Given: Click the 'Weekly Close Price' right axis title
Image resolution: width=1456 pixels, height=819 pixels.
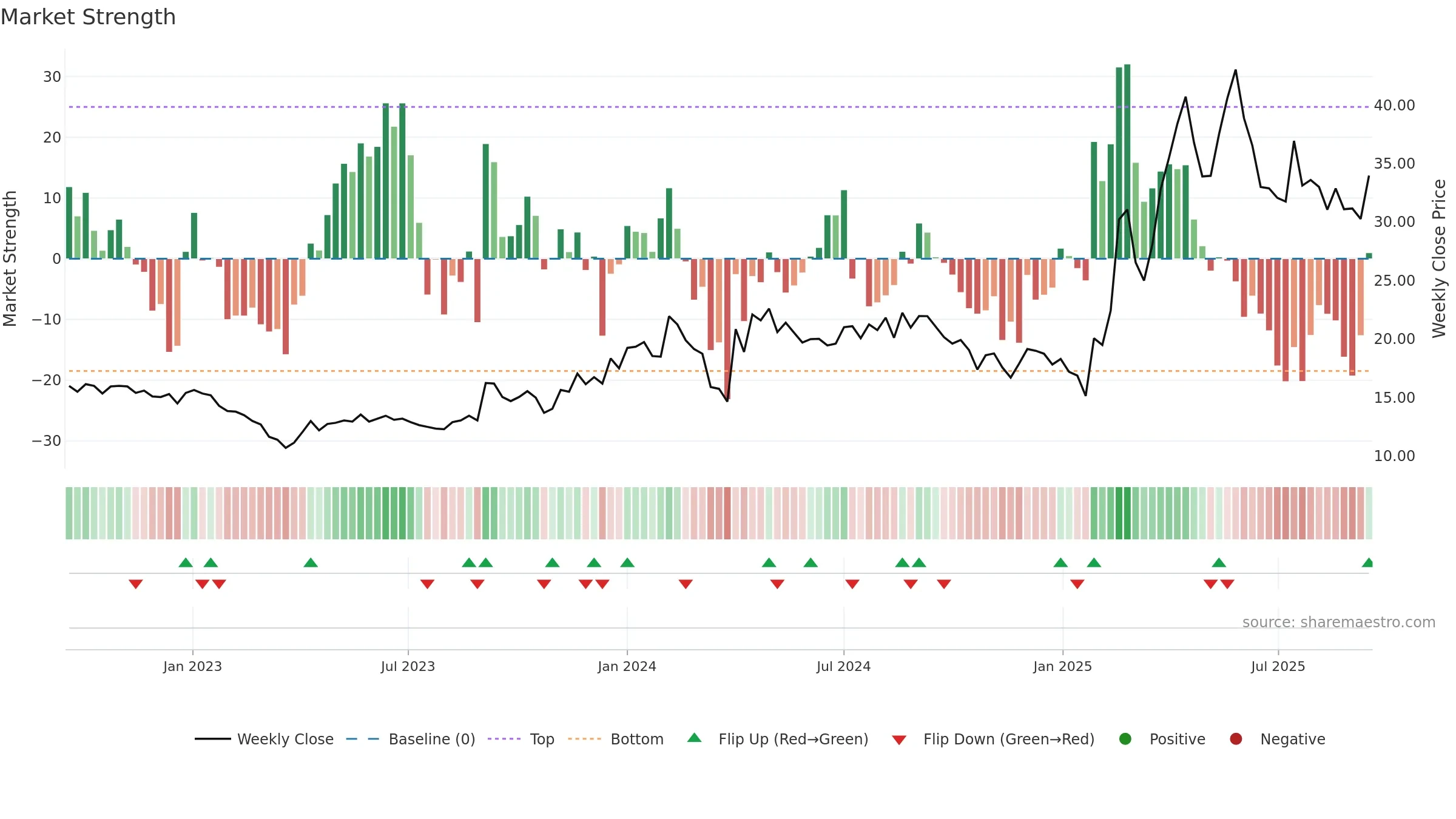Looking at the screenshot, I should (x=1439, y=258).
